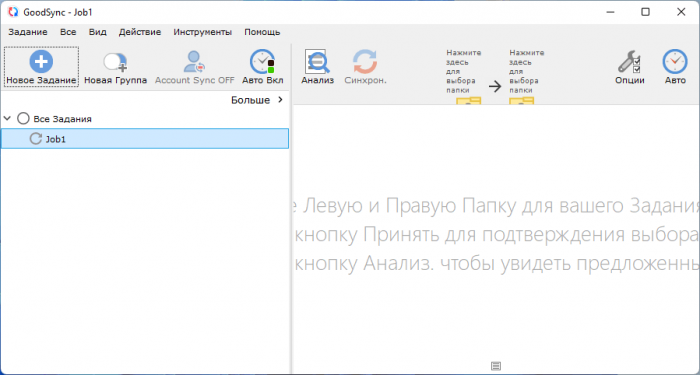Create a new job with Новое Задание
The width and height of the screenshot is (700, 375).
click(41, 67)
